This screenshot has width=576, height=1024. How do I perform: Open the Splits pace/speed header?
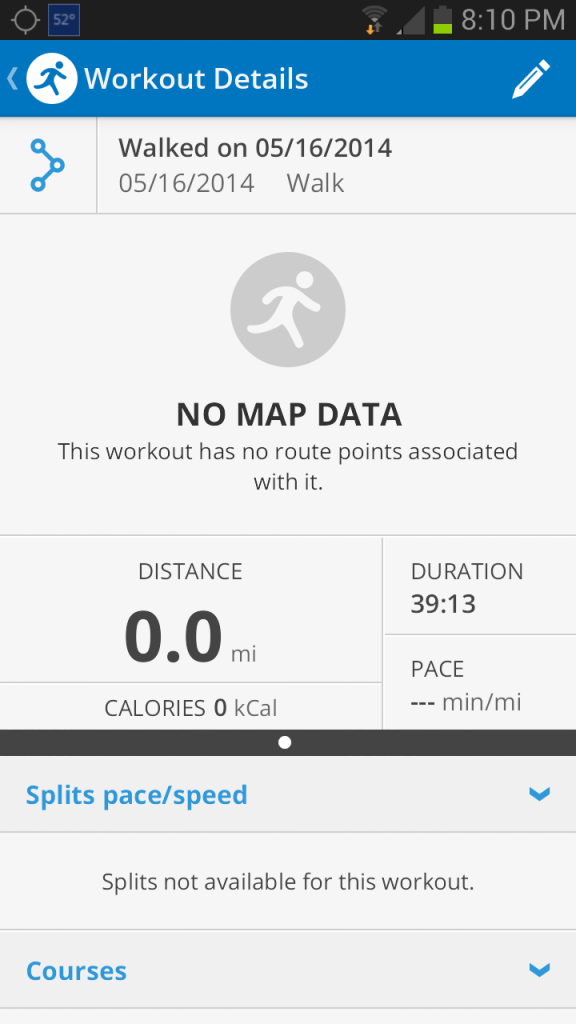pyautogui.click(x=288, y=794)
